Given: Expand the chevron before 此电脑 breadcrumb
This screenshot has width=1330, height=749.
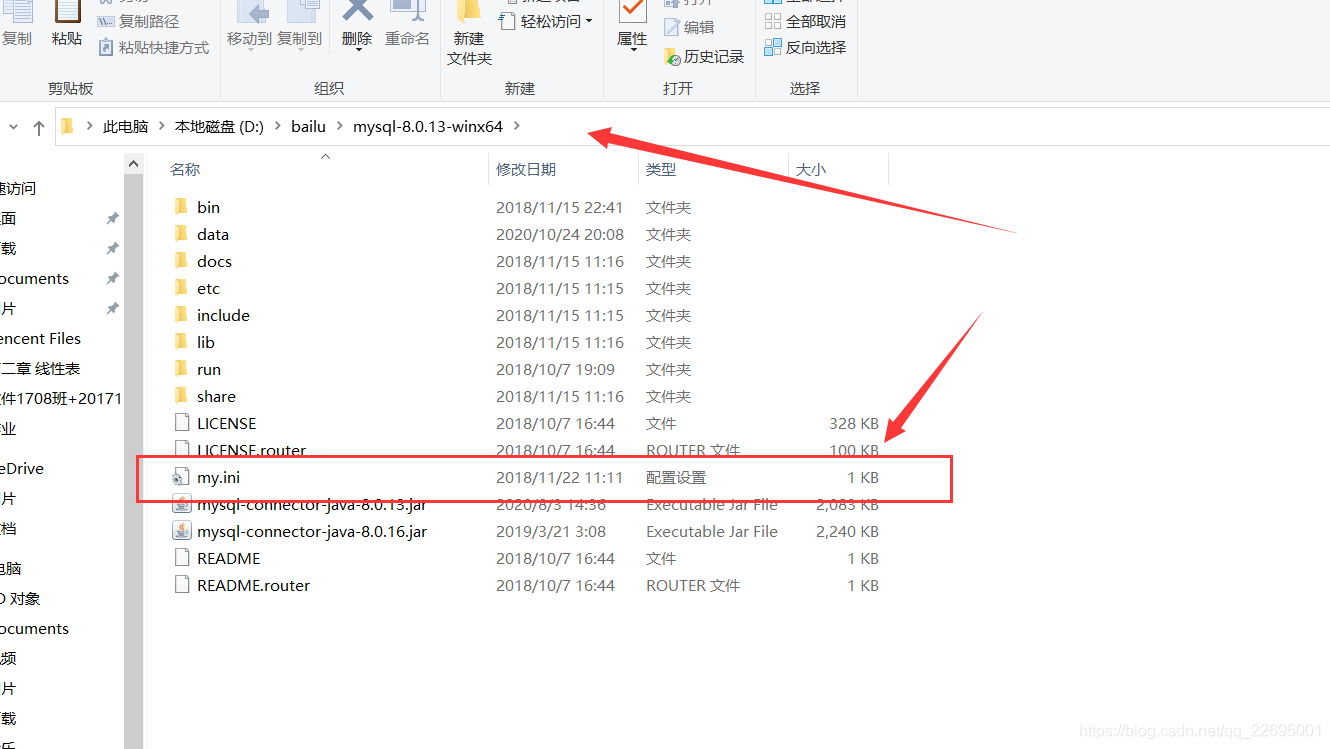Looking at the screenshot, I should (x=89, y=127).
